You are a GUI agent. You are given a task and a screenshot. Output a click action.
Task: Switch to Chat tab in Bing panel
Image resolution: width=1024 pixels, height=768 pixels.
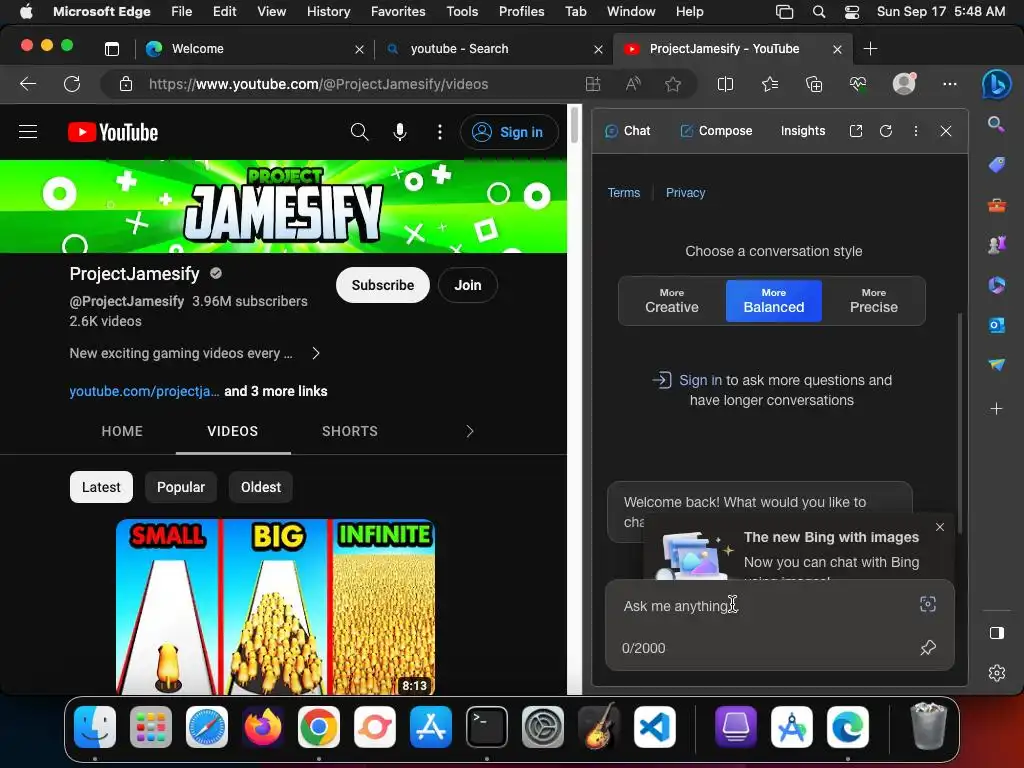pos(628,131)
